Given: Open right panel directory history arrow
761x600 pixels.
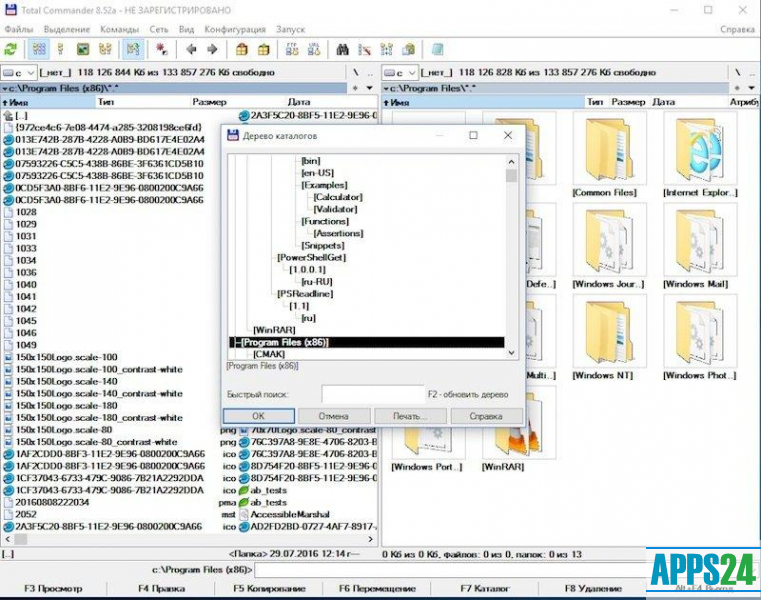Looking at the screenshot, I should pyautogui.click(x=751, y=88).
